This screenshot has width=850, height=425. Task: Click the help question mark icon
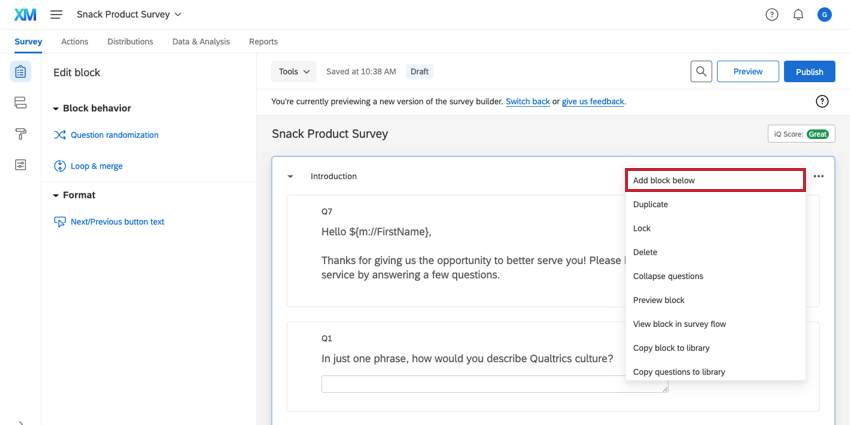772,15
